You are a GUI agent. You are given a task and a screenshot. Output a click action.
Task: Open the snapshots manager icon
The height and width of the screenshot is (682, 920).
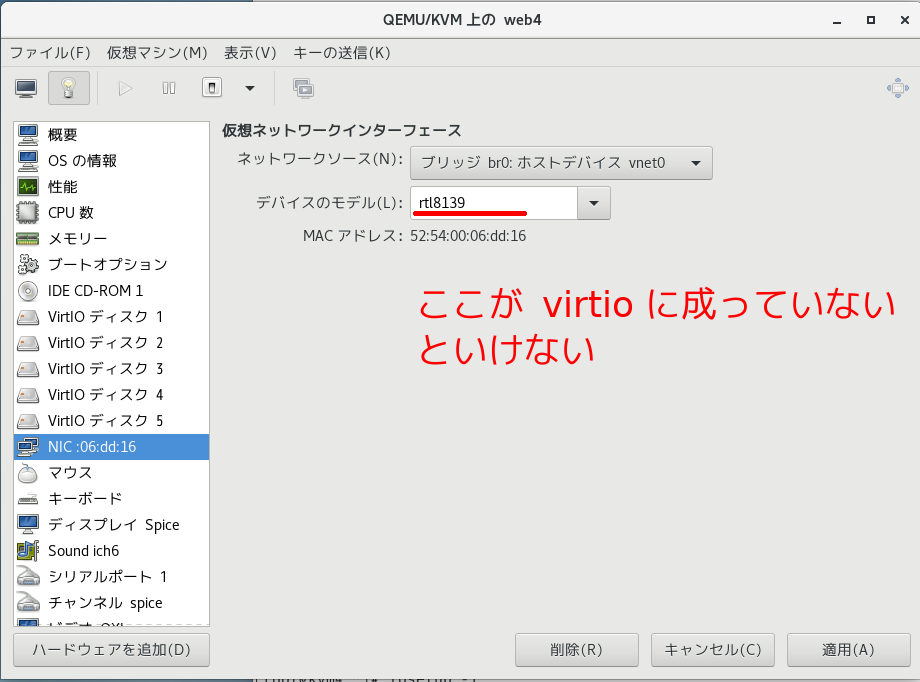303,89
